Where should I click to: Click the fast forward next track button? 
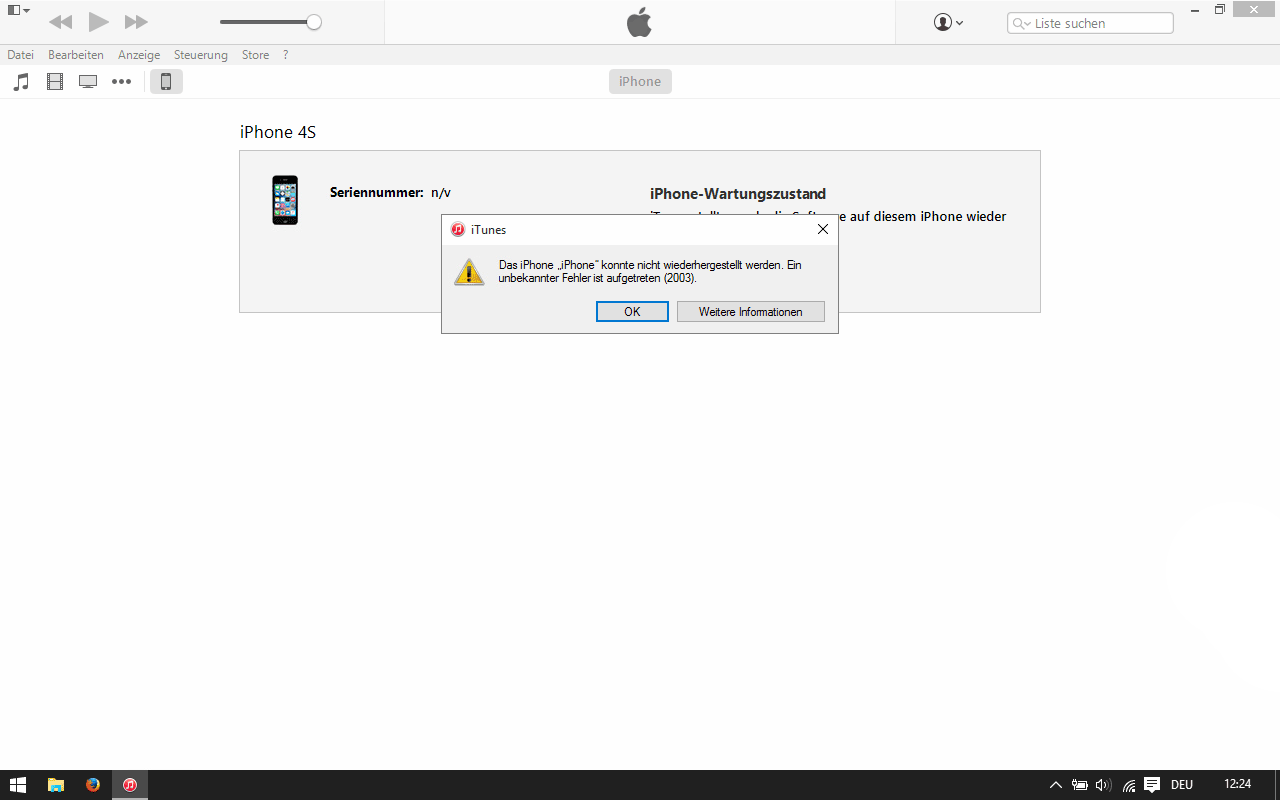point(136,22)
